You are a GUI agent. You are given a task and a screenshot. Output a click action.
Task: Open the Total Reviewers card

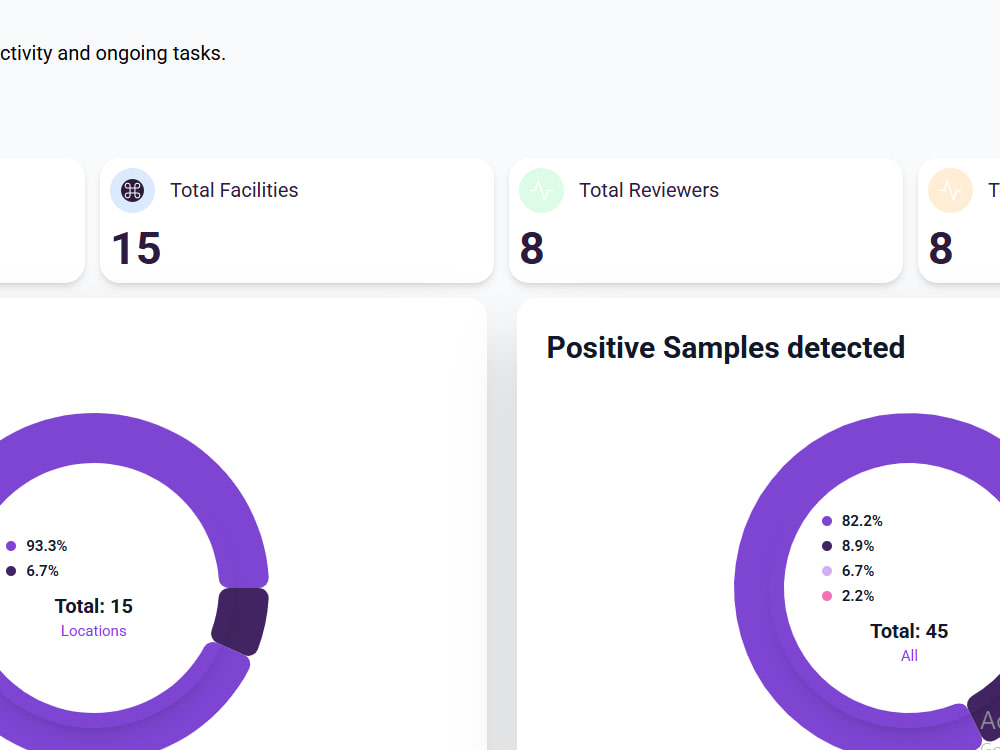pos(706,220)
